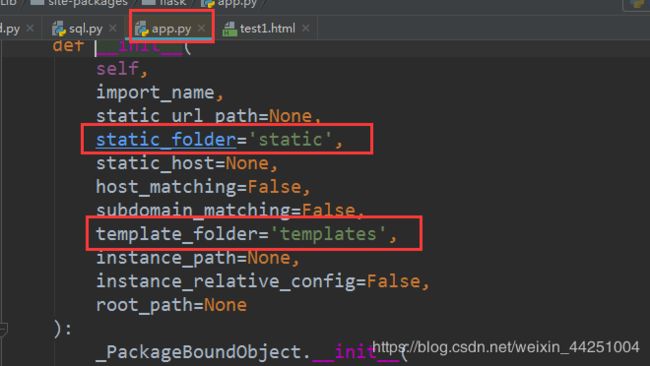
Task: Click the code folding marker in gutter
Action: click(3, 330)
